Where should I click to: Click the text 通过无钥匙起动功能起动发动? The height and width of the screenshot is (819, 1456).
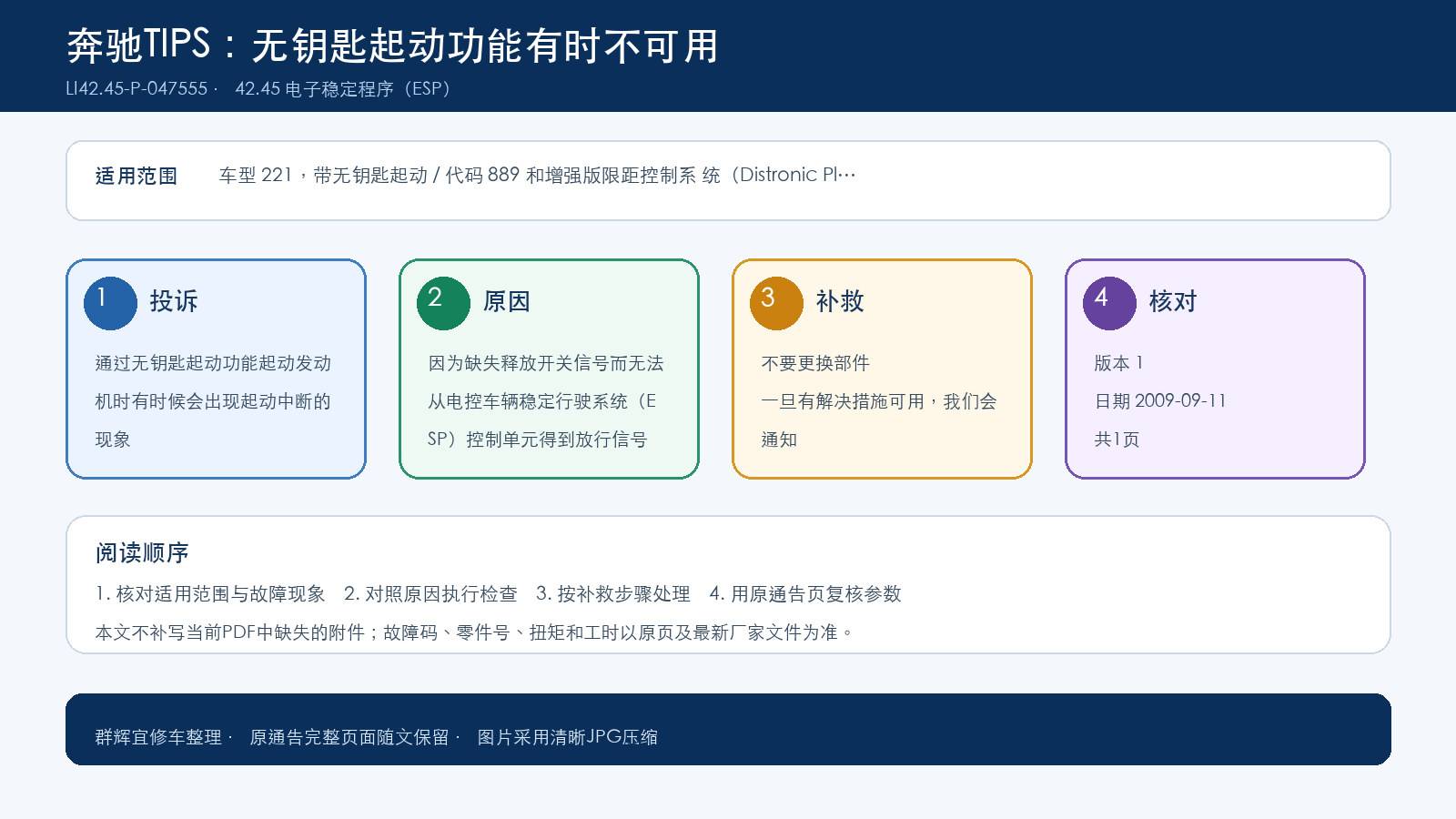click(x=214, y=363)
